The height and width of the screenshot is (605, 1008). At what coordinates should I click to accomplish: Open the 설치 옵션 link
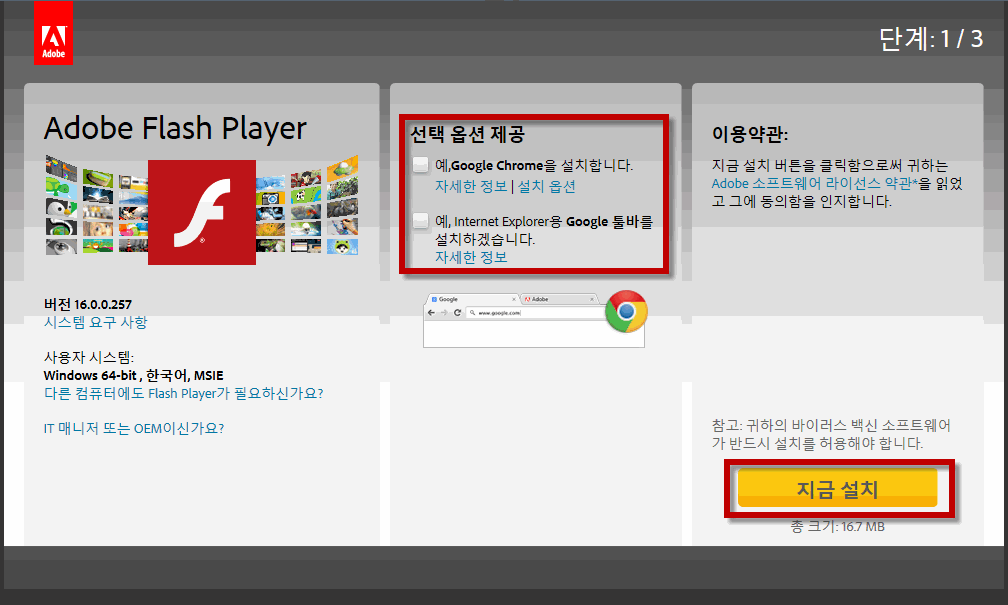click(x=546, y=186)
